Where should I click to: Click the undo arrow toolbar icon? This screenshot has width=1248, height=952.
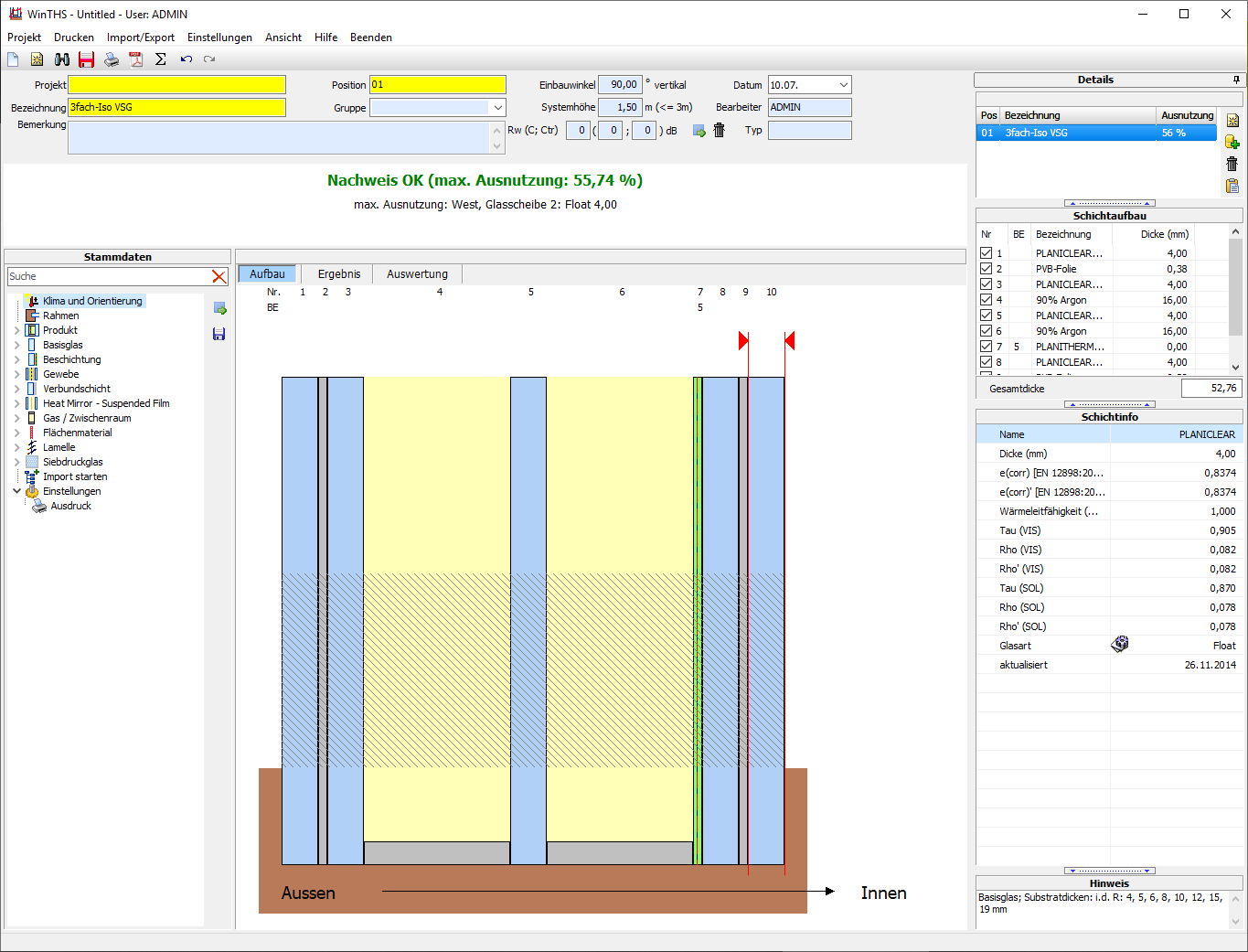click(x=186, y=59)
